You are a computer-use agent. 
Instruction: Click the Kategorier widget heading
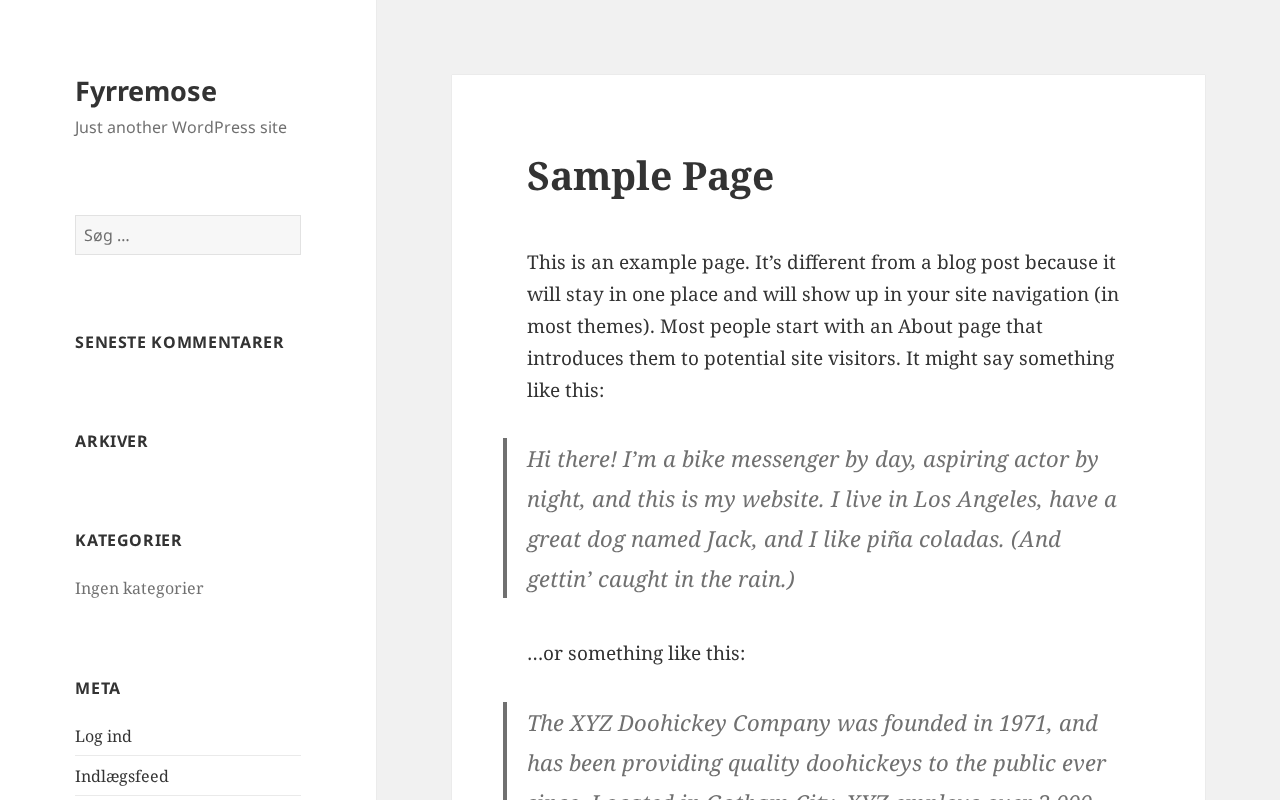pos(129,540)
